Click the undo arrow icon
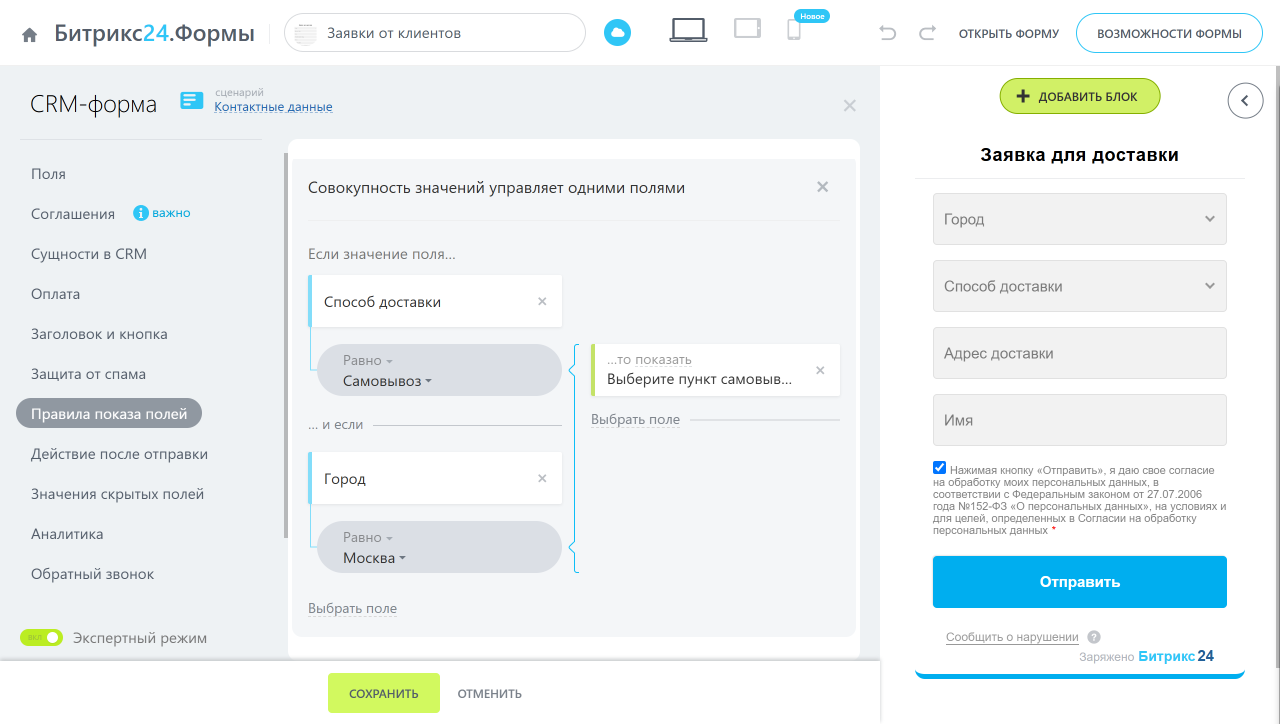Image resolution: width=1280 pixels, height=724 pixels. click(x=887, y=33)
